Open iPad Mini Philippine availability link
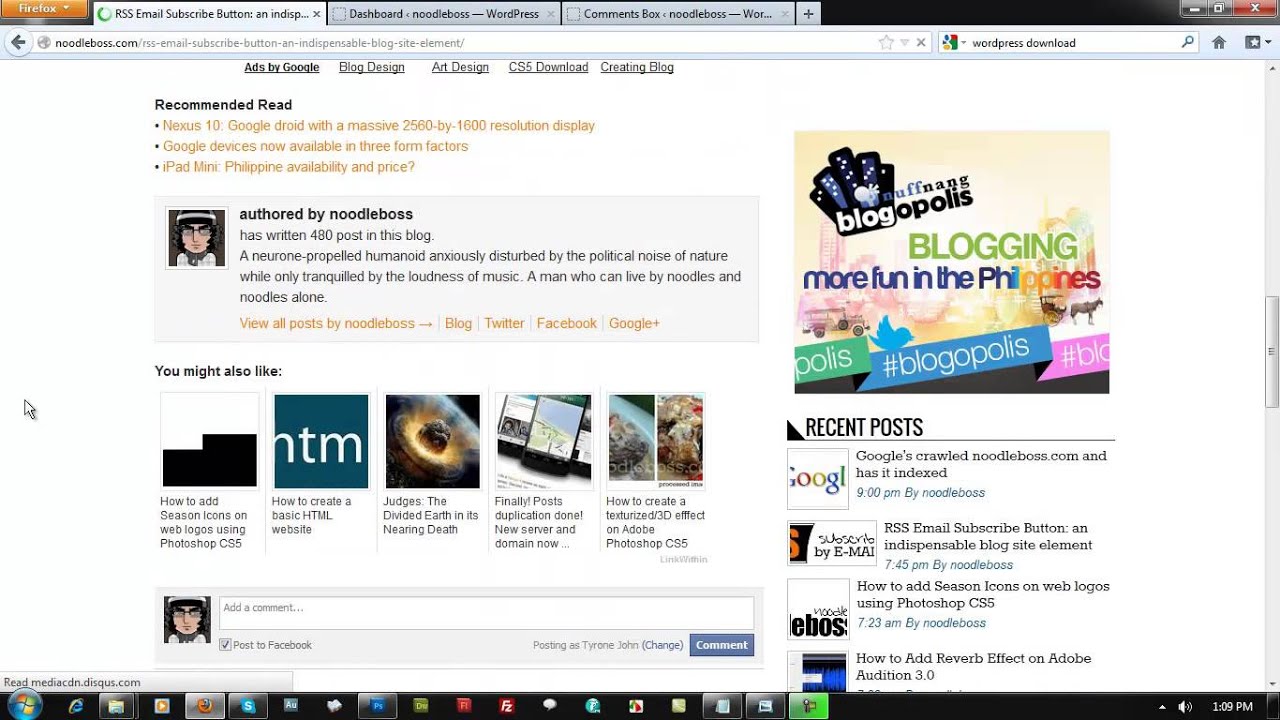 [288, 167]
